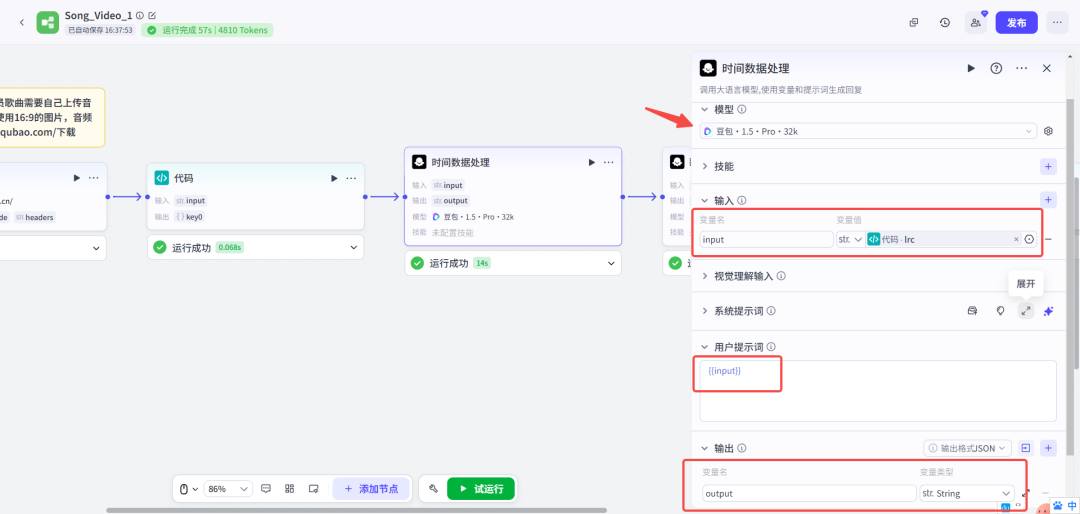This screenshot has height=514, width=1080.
Task: Click the duplicate workflow icon in header
Action: coord(914,22)
